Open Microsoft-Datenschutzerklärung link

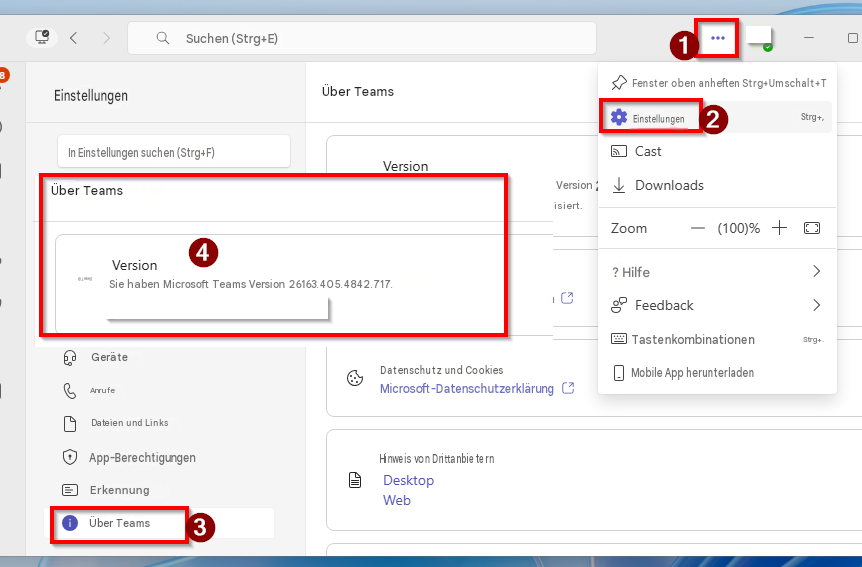point(467,388)
